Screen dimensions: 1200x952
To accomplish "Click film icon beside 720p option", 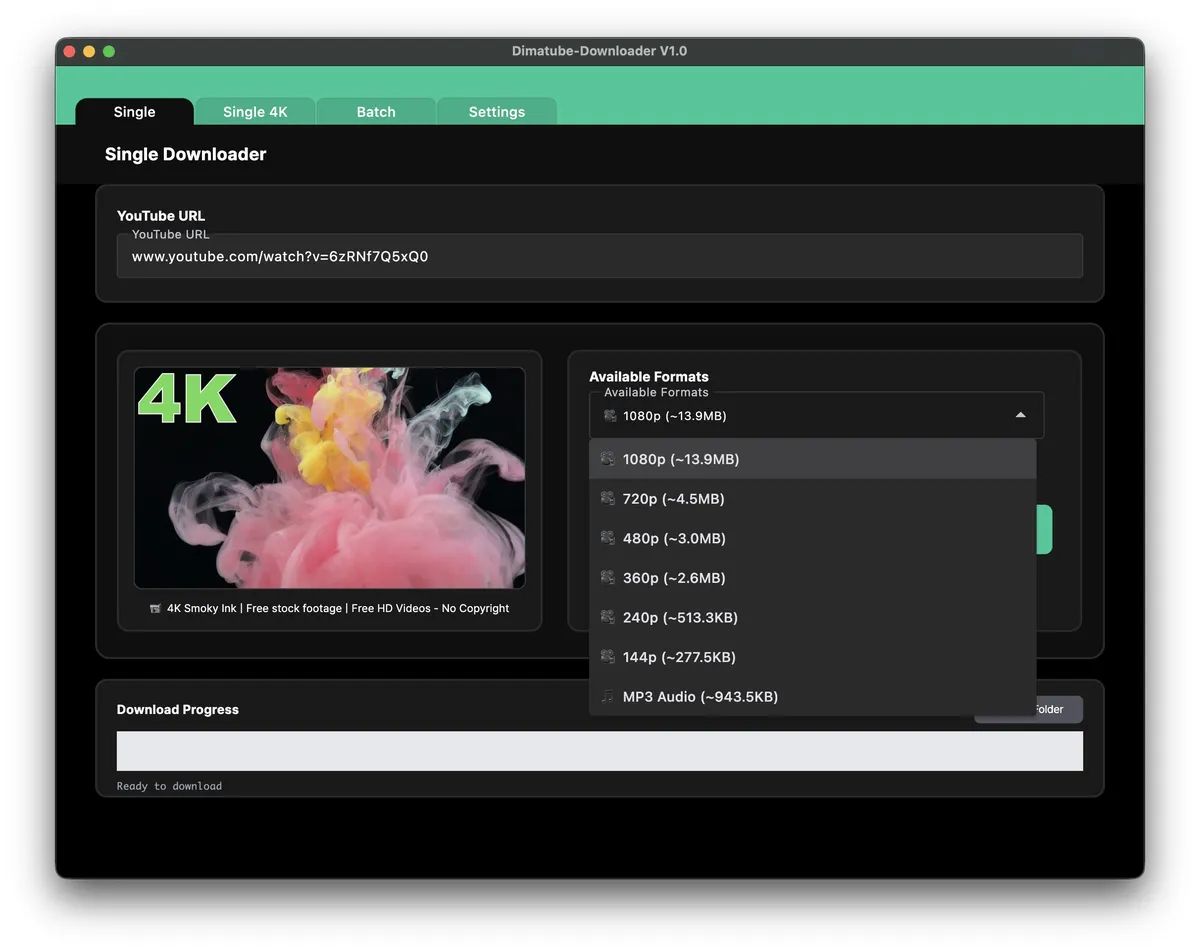I will [607, 498].
